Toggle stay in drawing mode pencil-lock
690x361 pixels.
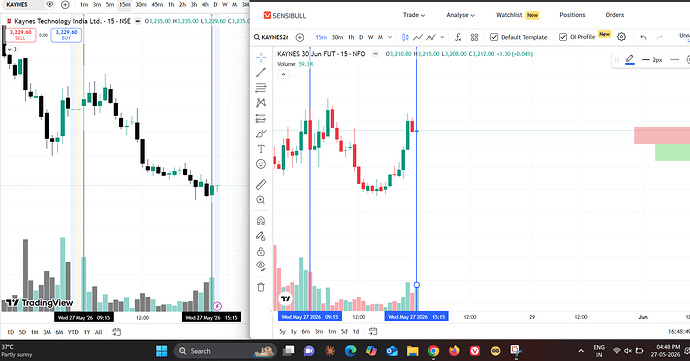tap(261, 236)
